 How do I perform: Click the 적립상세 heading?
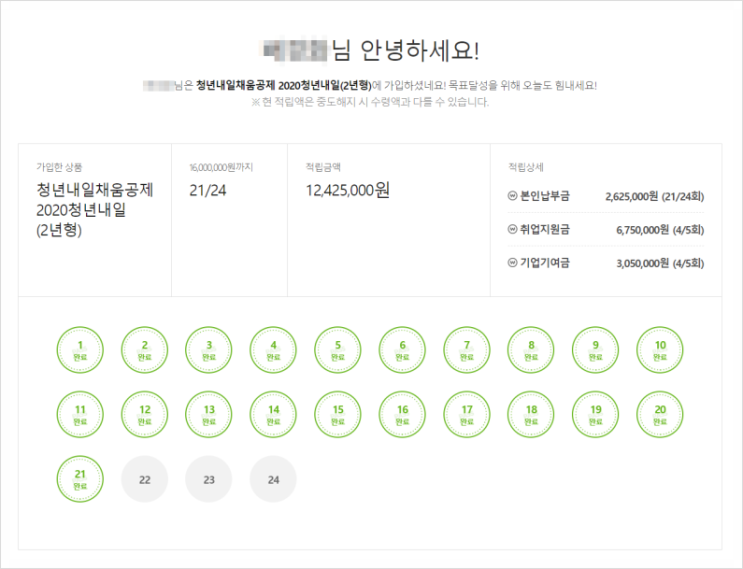(x=526, y=167)
